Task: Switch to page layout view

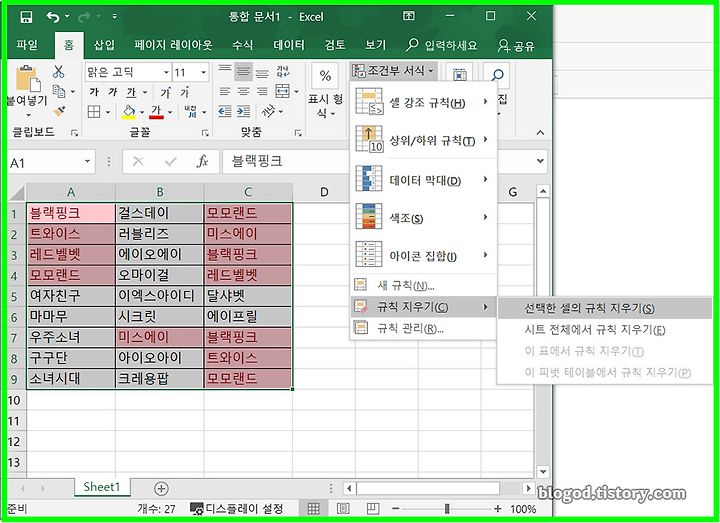Action: pyautogui.click(x=343, y=508)
